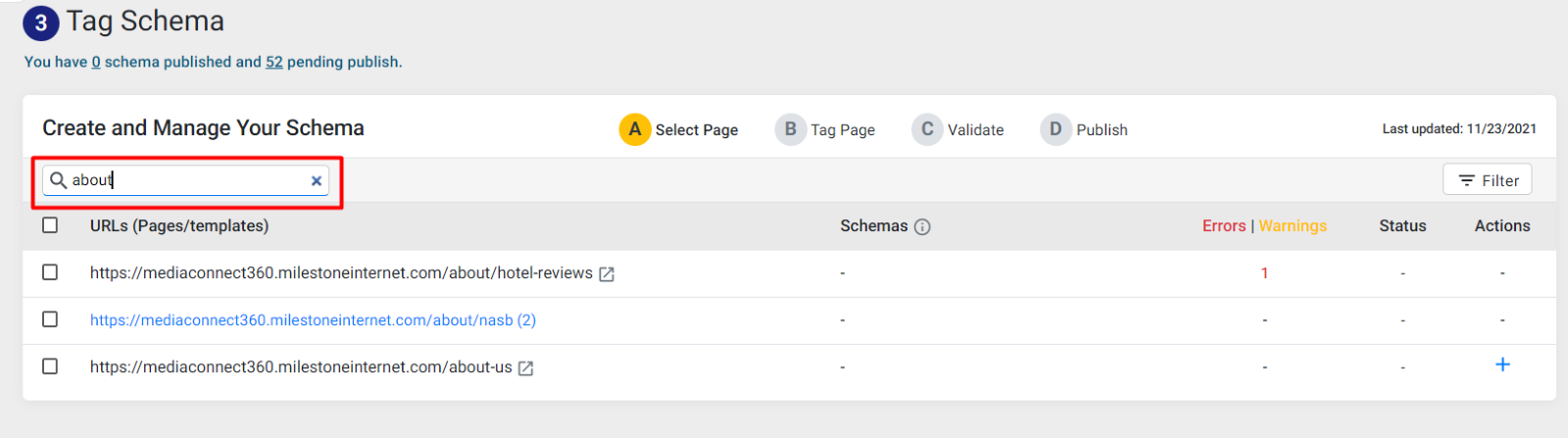Click the 0 schema published link

tap(96, 62)
